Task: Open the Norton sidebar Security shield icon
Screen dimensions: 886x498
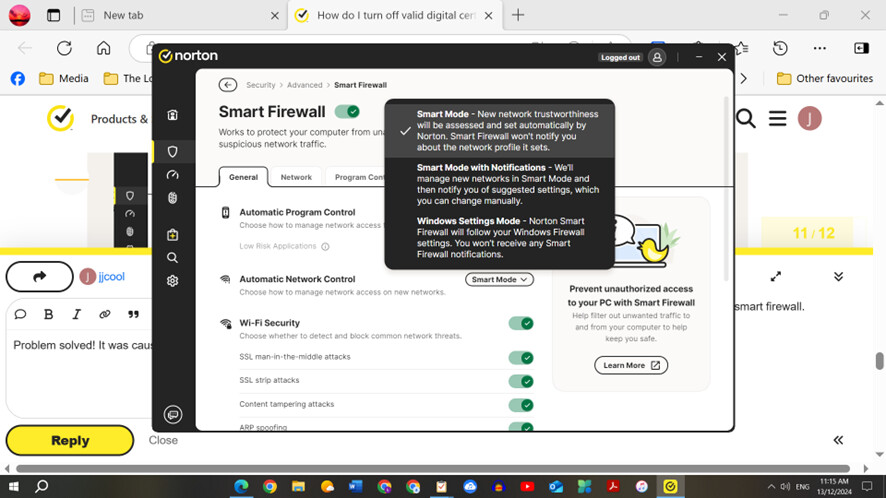Action: 173,151
